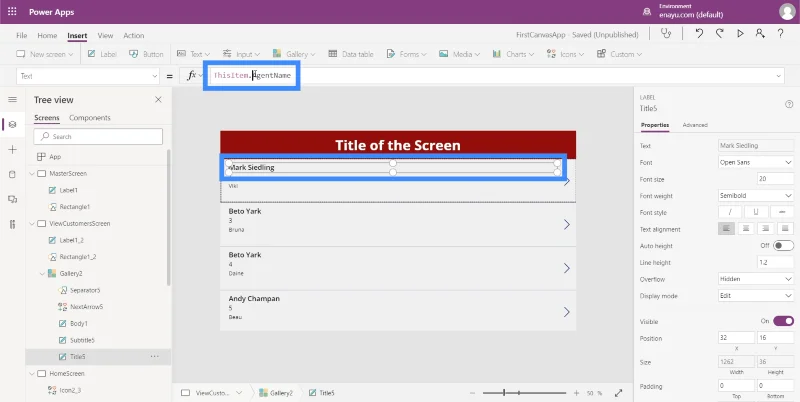The width and height of the screenshot is (800, 402).
Task: Set text alignment to center
Action: pyautogui.click(x=746, y=229)
